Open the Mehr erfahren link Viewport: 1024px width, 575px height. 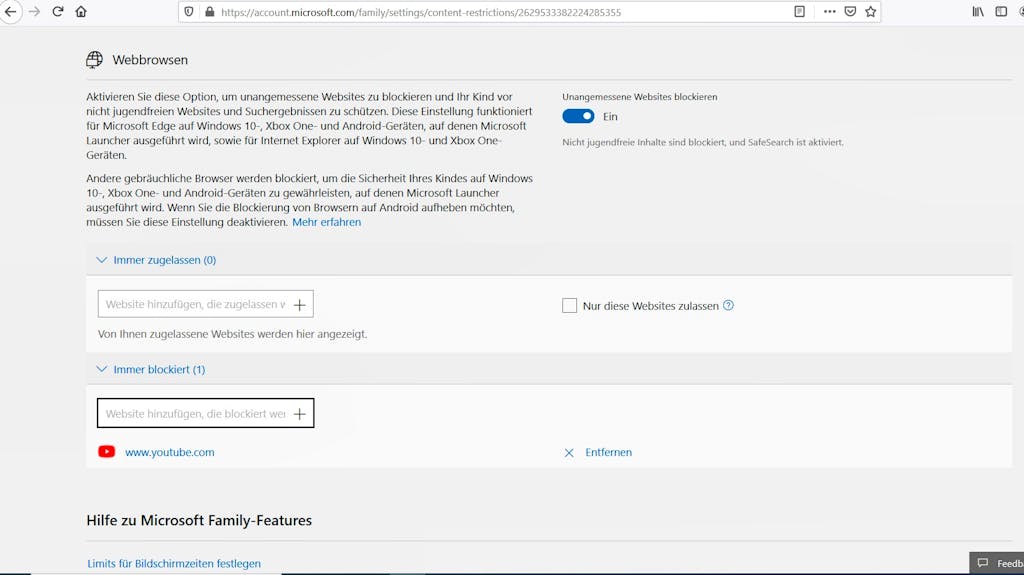point(327,222)
